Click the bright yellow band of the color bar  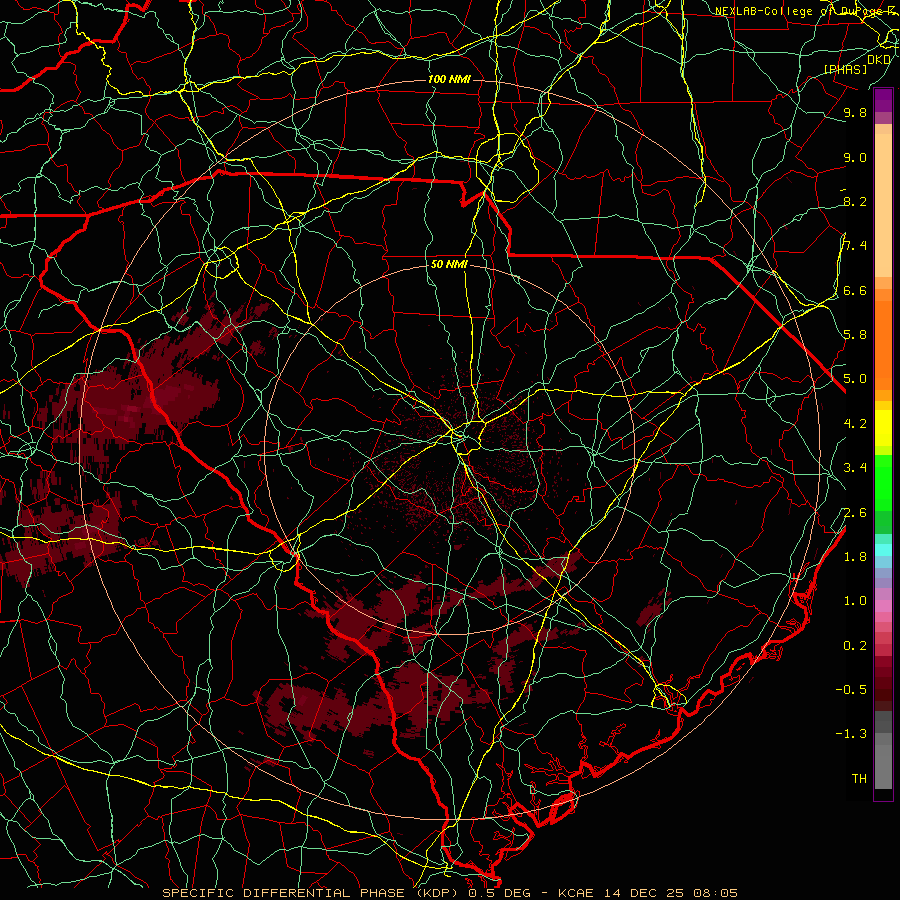pyautogui.click(x=883, y=428)
